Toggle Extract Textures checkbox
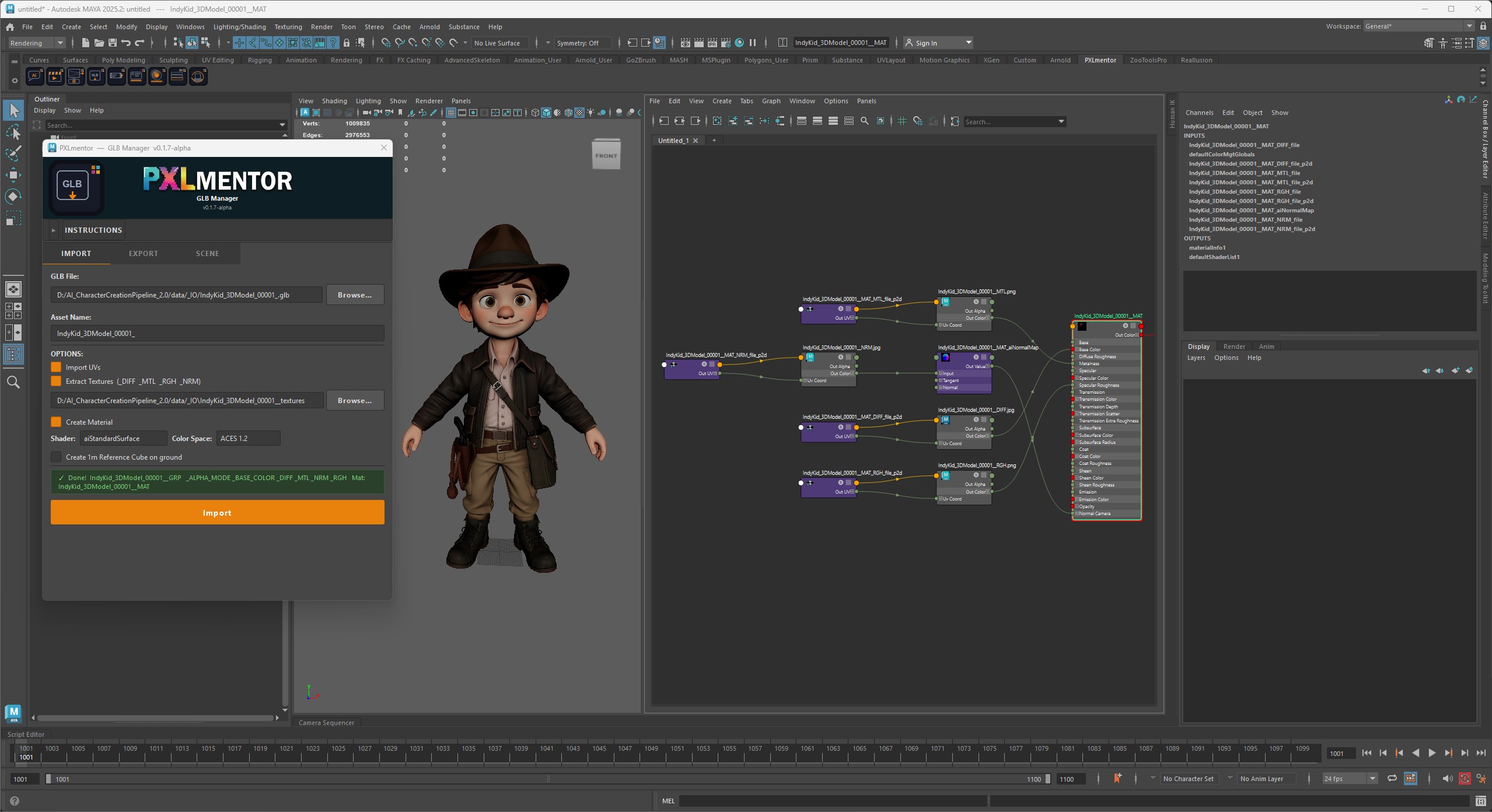This screenshot has height=812, width=1492. click(56, 381)
